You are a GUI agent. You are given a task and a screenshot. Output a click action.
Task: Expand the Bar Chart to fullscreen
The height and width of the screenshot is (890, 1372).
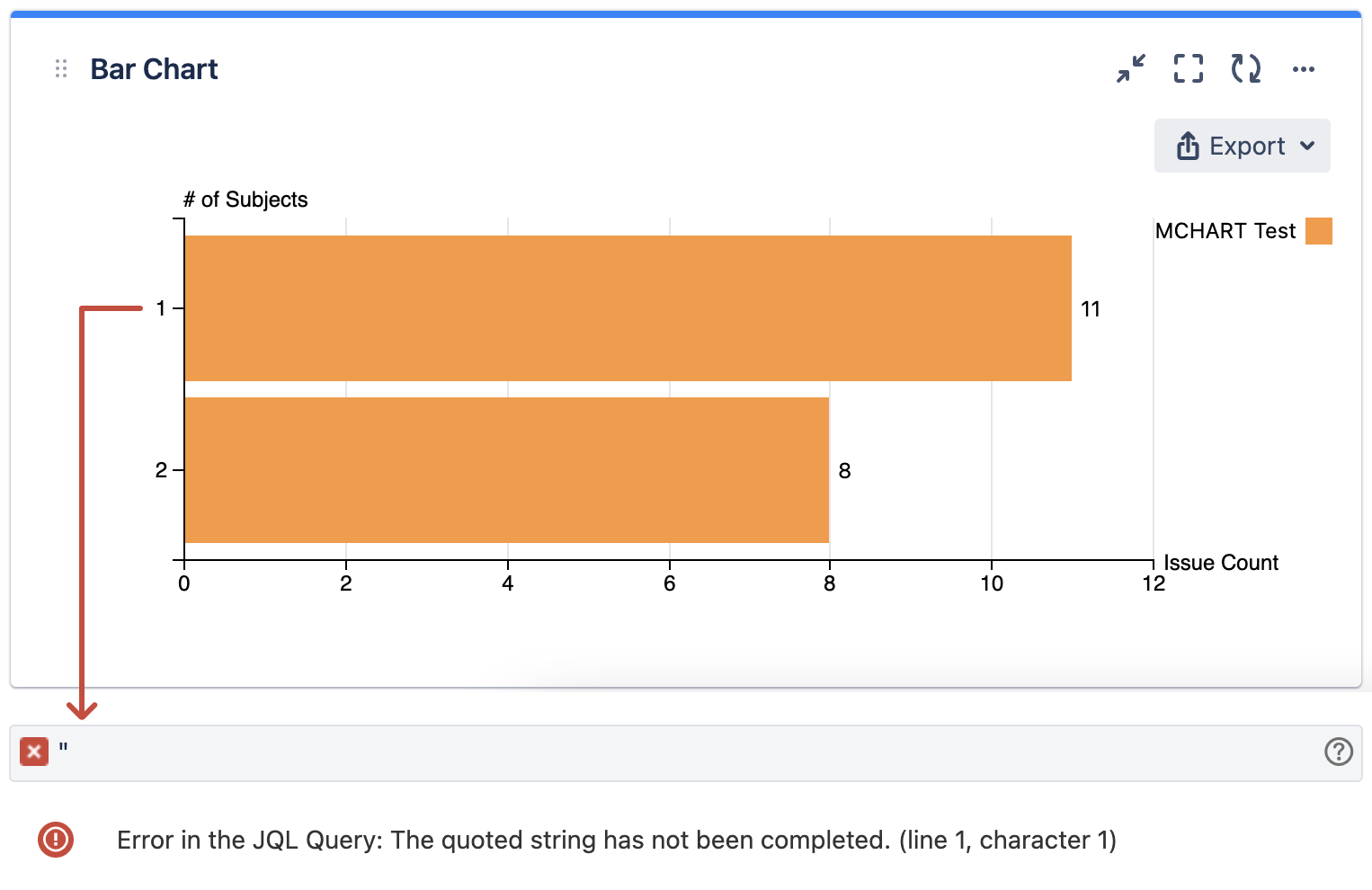(x=1189, y=68)
